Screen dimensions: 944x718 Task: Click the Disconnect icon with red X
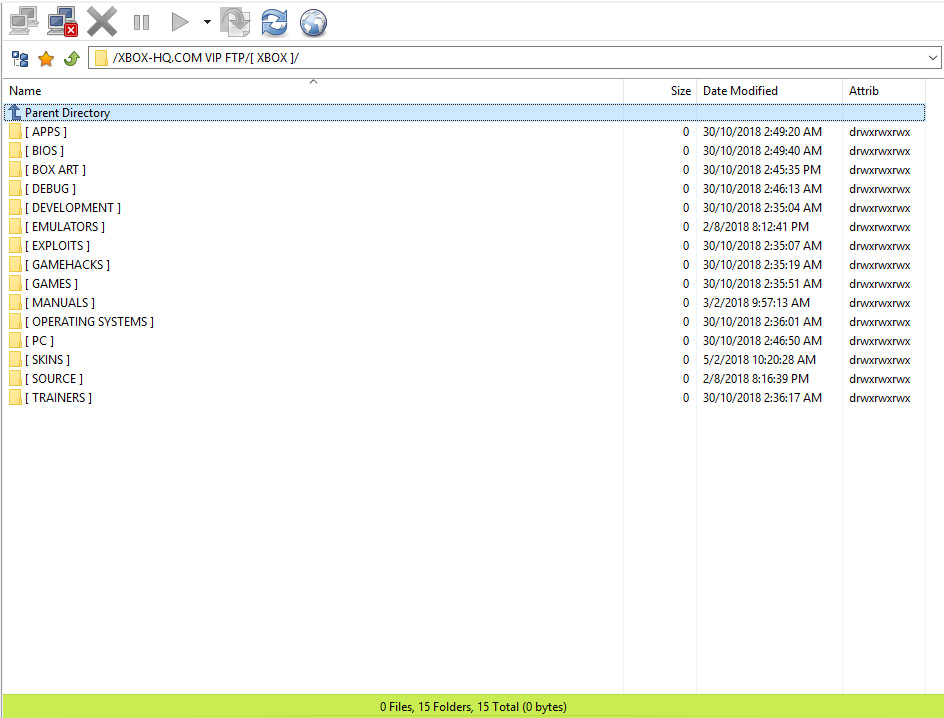click(63, 21)
